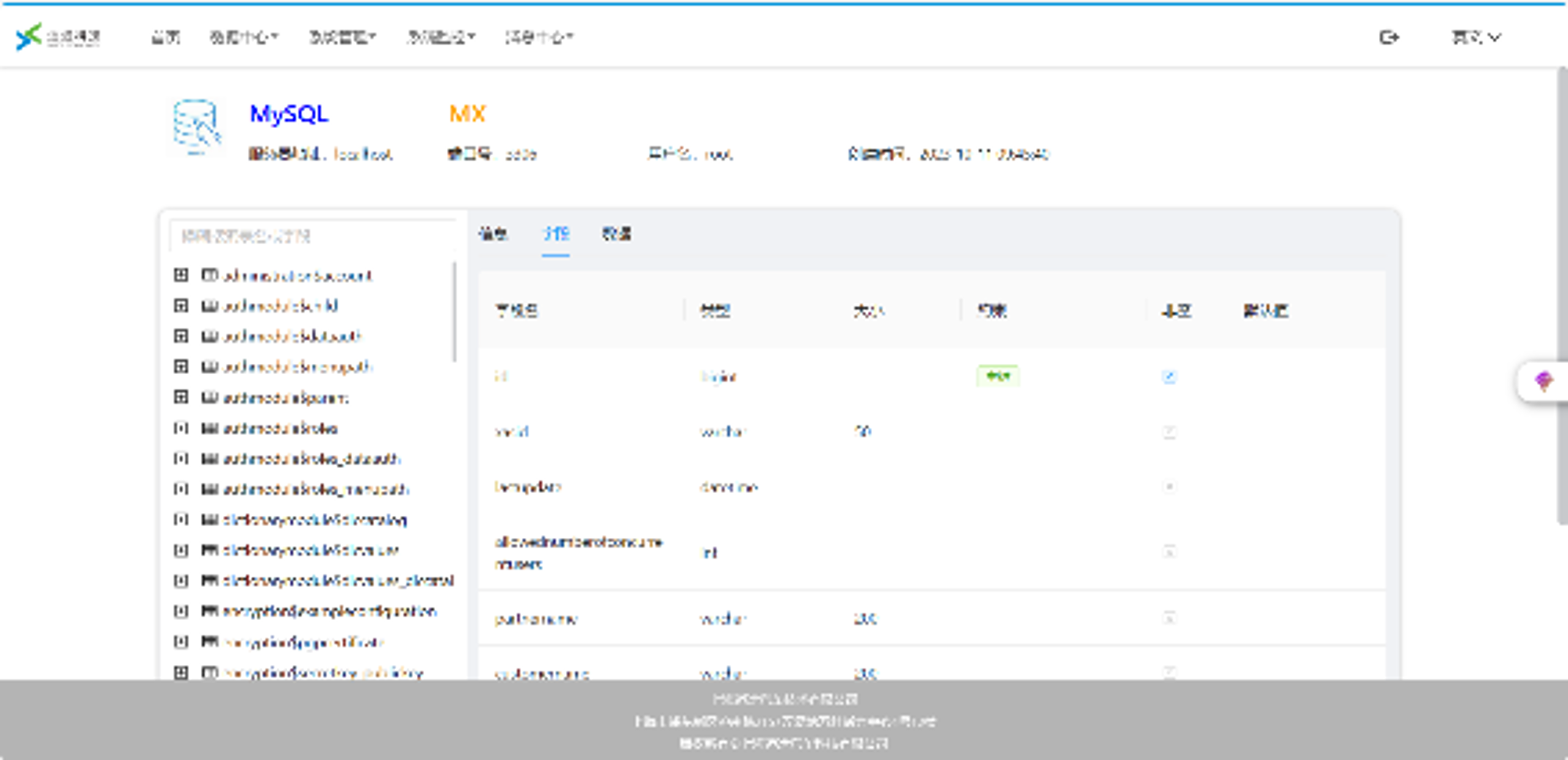The image size is (1568, 760).
Task: Switch to the first tab left of the active tab
Action: click(x=493, y=234)
